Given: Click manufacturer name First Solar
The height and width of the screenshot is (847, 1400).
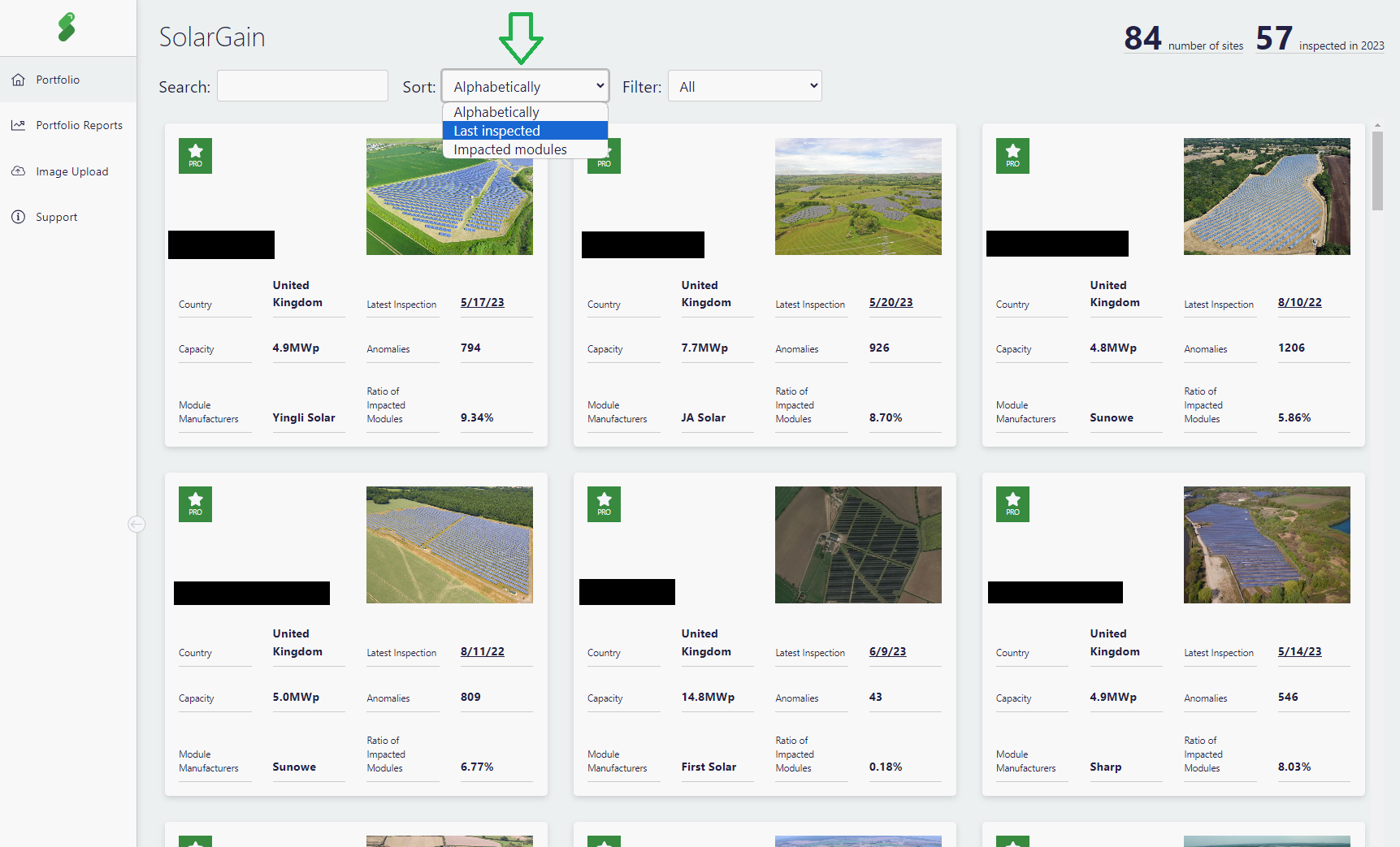Looking at the screenshot, I should [709, 767].
